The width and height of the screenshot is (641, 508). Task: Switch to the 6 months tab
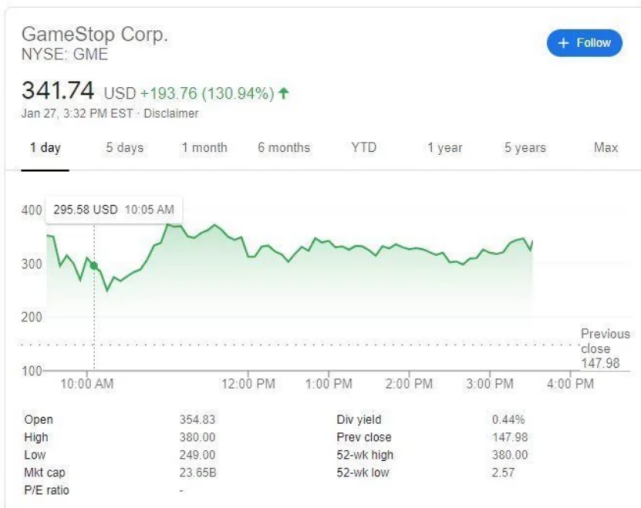pos(284,148)
